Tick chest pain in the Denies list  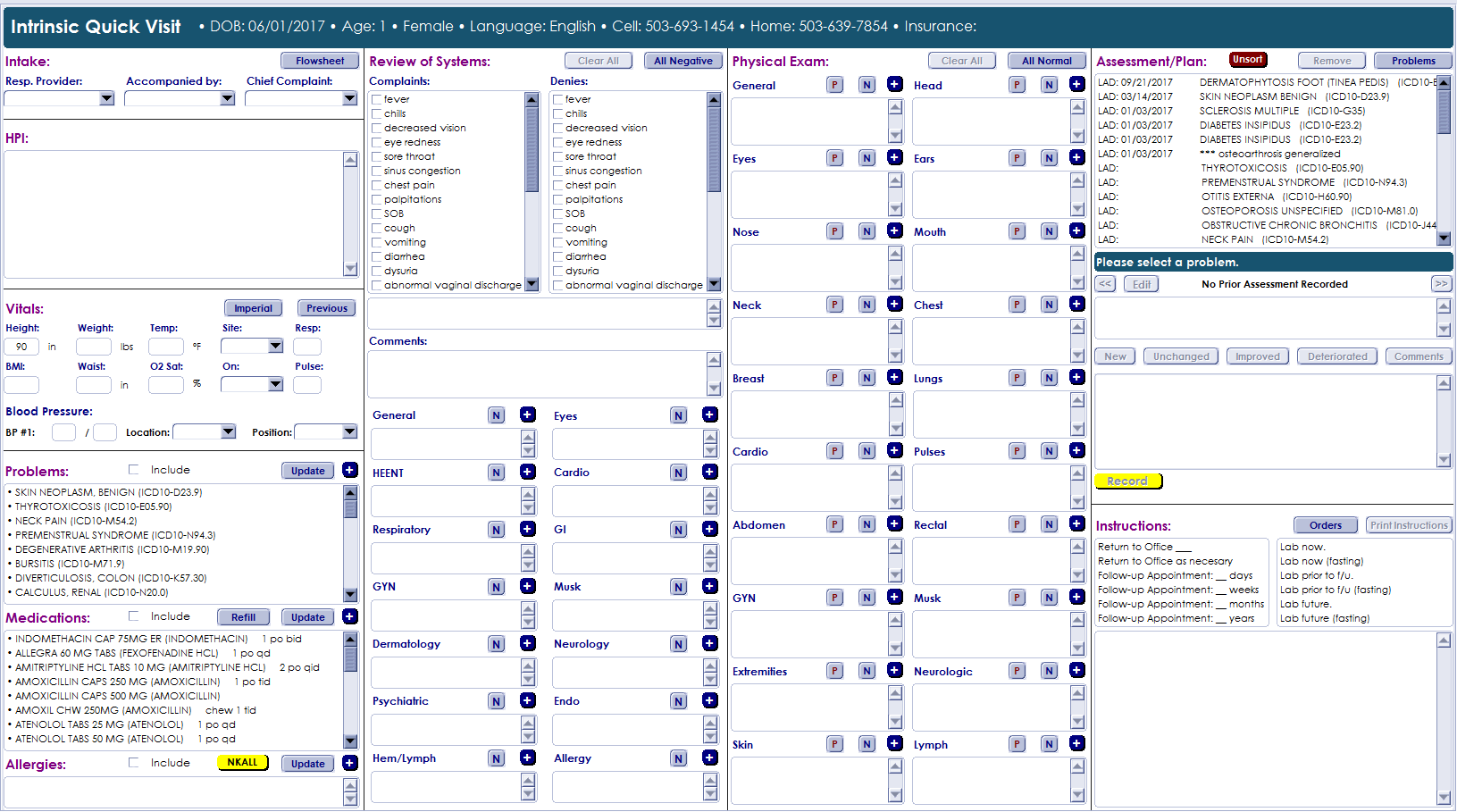coord(558,186)
